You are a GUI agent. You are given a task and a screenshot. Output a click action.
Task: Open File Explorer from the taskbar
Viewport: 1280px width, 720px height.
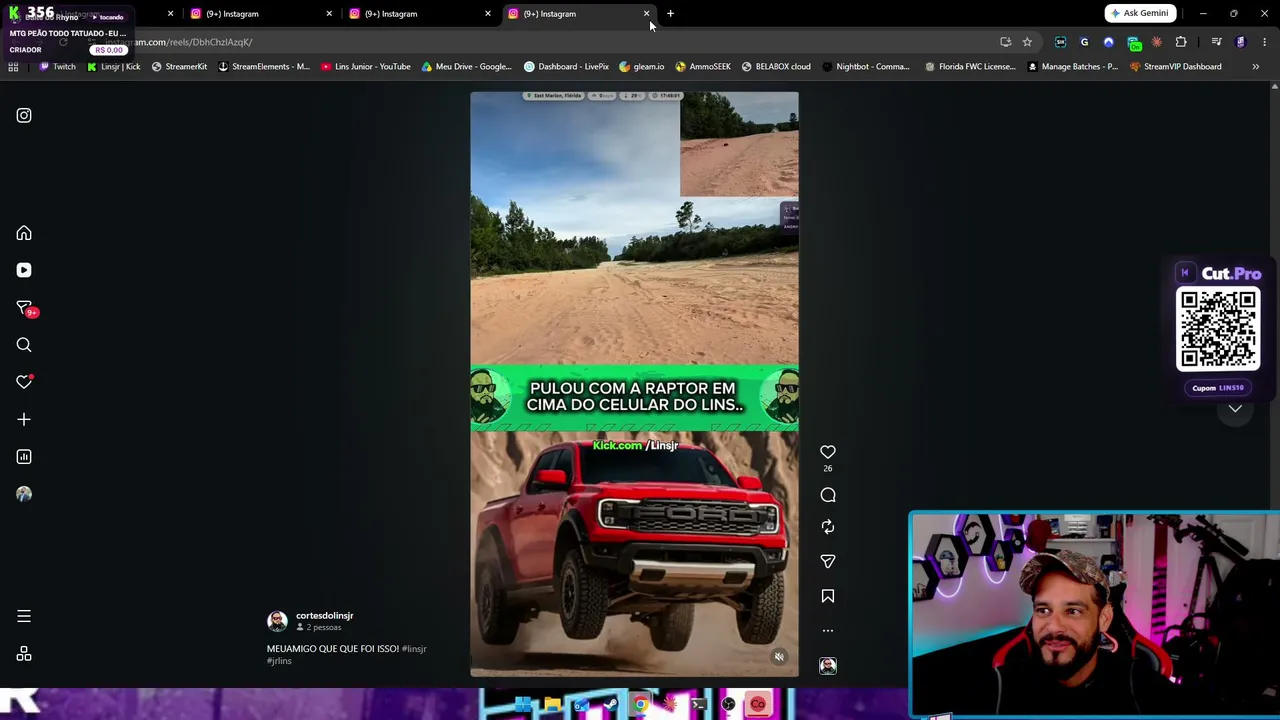pyautogui.click(x=552, y=706)
